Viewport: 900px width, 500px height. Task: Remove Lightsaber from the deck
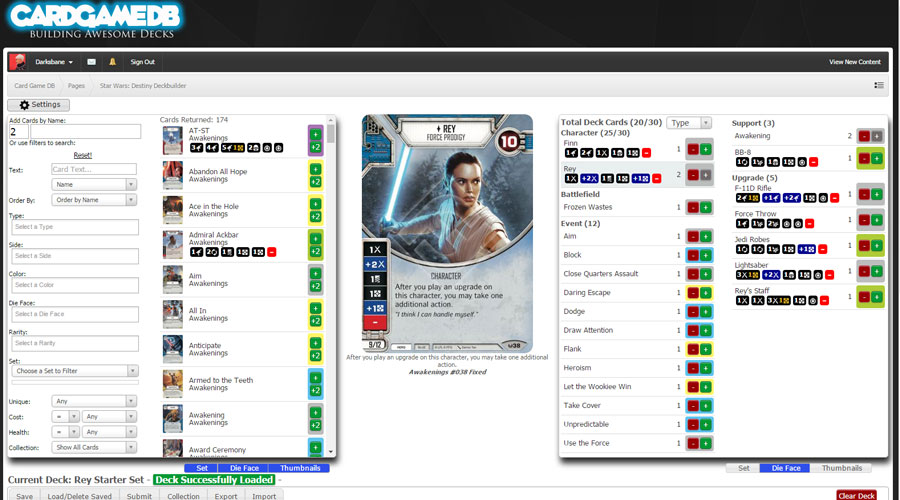pyautogui.click(x=863, y=271)
